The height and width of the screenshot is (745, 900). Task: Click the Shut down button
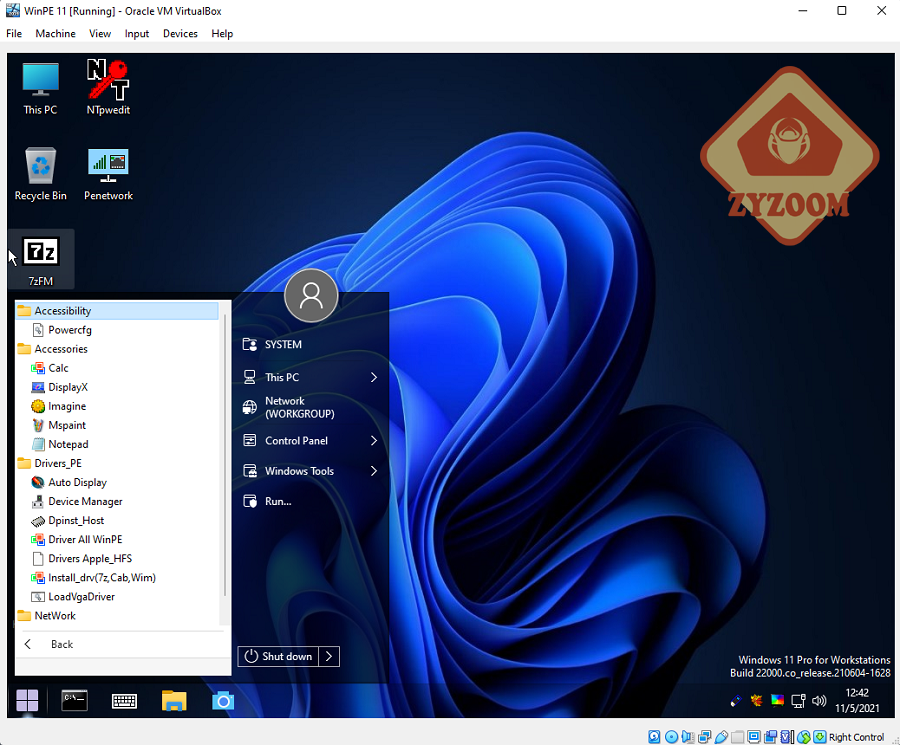coord(278,656)
